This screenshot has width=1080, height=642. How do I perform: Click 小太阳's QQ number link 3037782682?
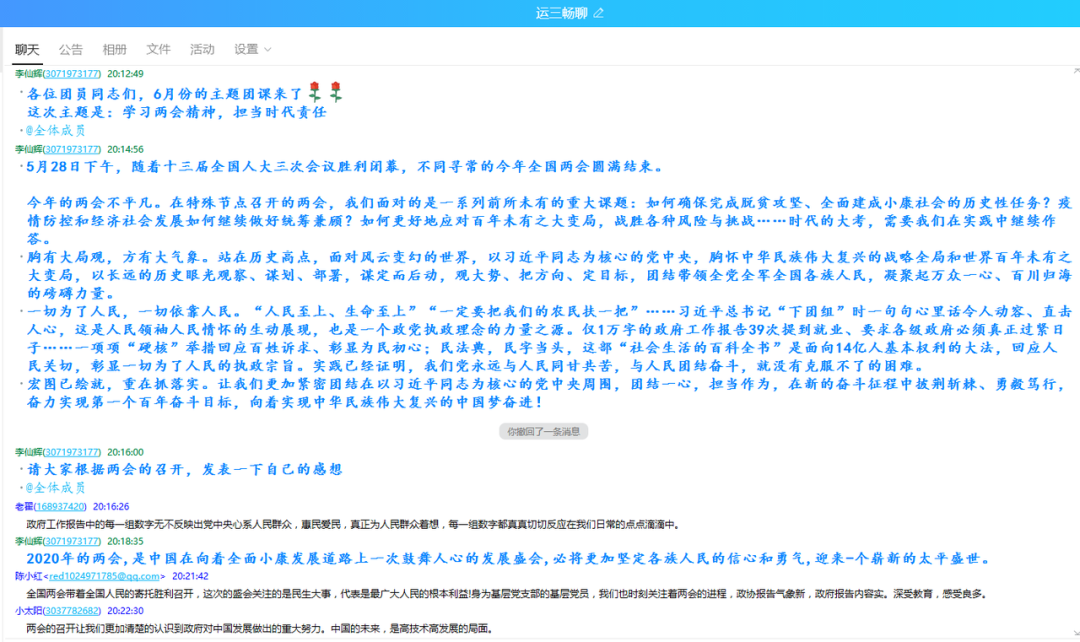pyautogui.click(x=72, y=611)
